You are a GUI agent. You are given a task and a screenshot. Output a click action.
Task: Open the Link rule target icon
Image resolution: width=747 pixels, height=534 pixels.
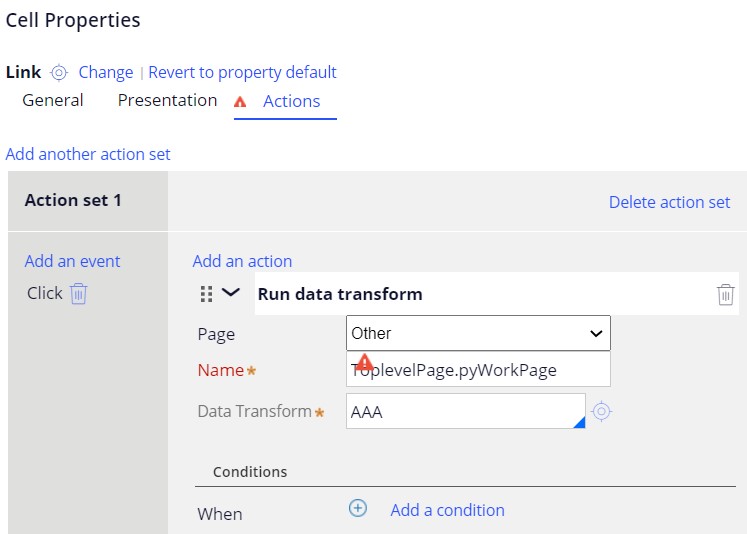point(59,73)
